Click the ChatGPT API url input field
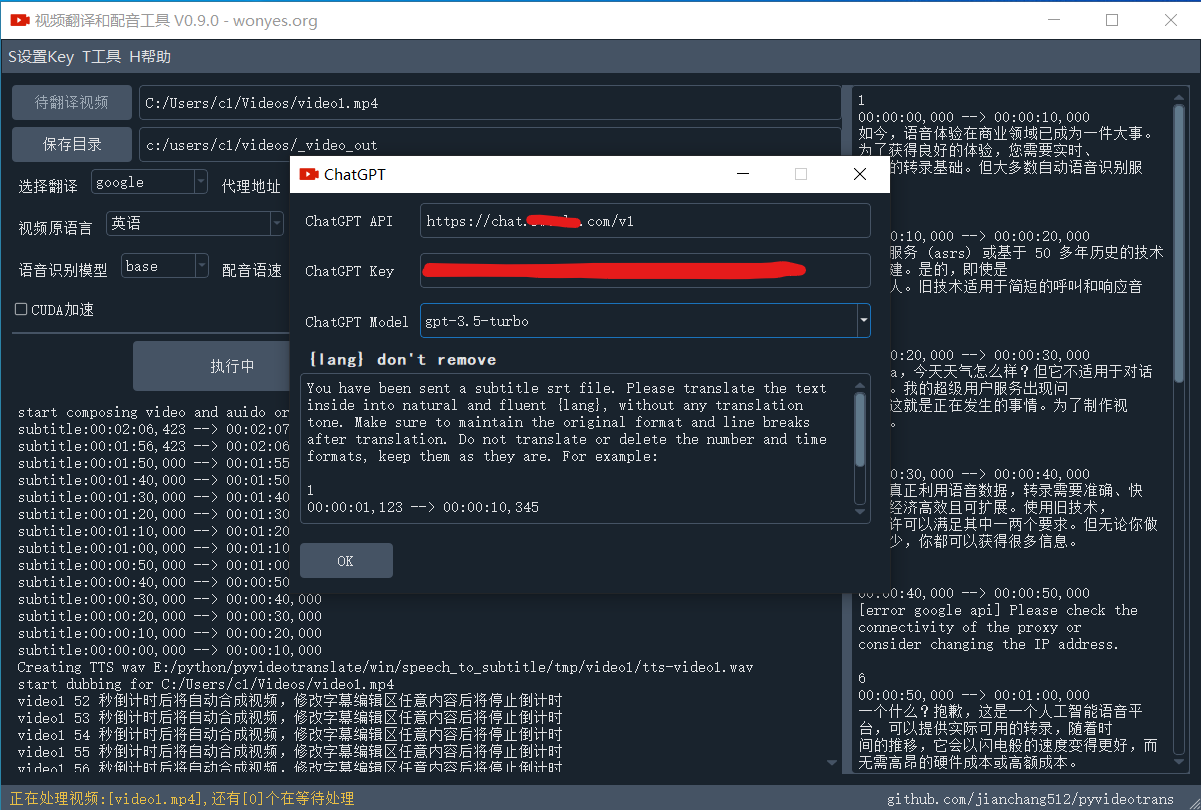The width and height of the screenshot is (1201, 810). point(645,221)
